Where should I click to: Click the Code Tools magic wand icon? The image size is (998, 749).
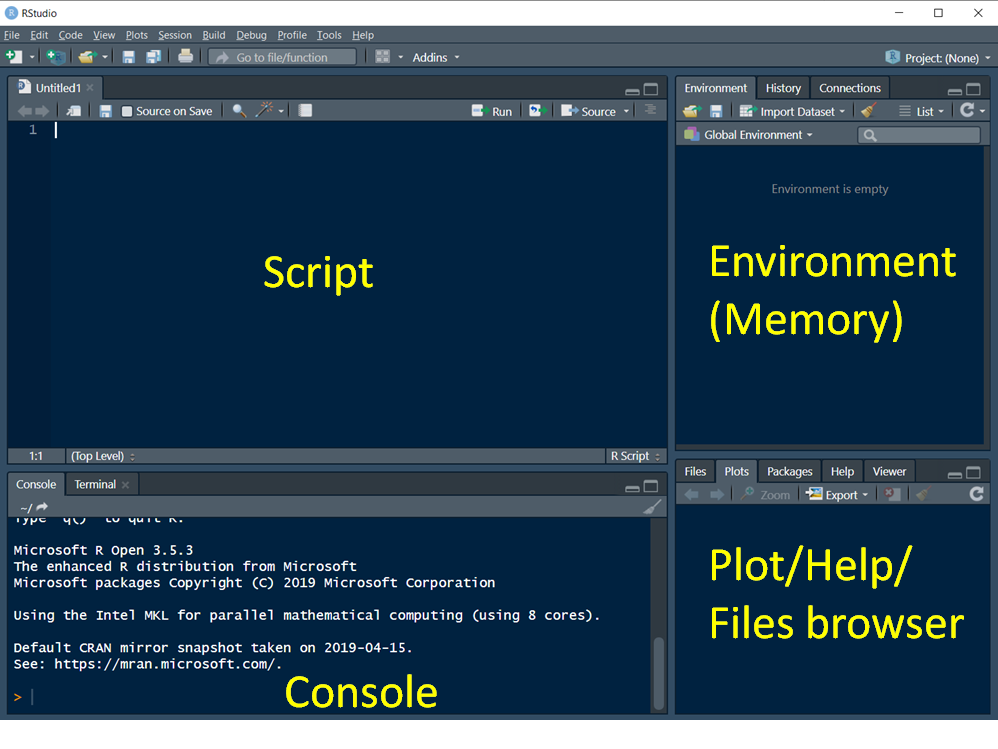pyautogui.click(x=264, y=110)
